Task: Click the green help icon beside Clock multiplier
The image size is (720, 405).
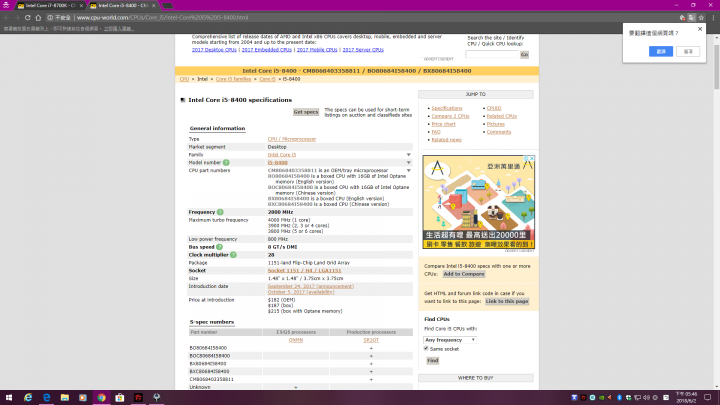Action: tap(233, 255)
